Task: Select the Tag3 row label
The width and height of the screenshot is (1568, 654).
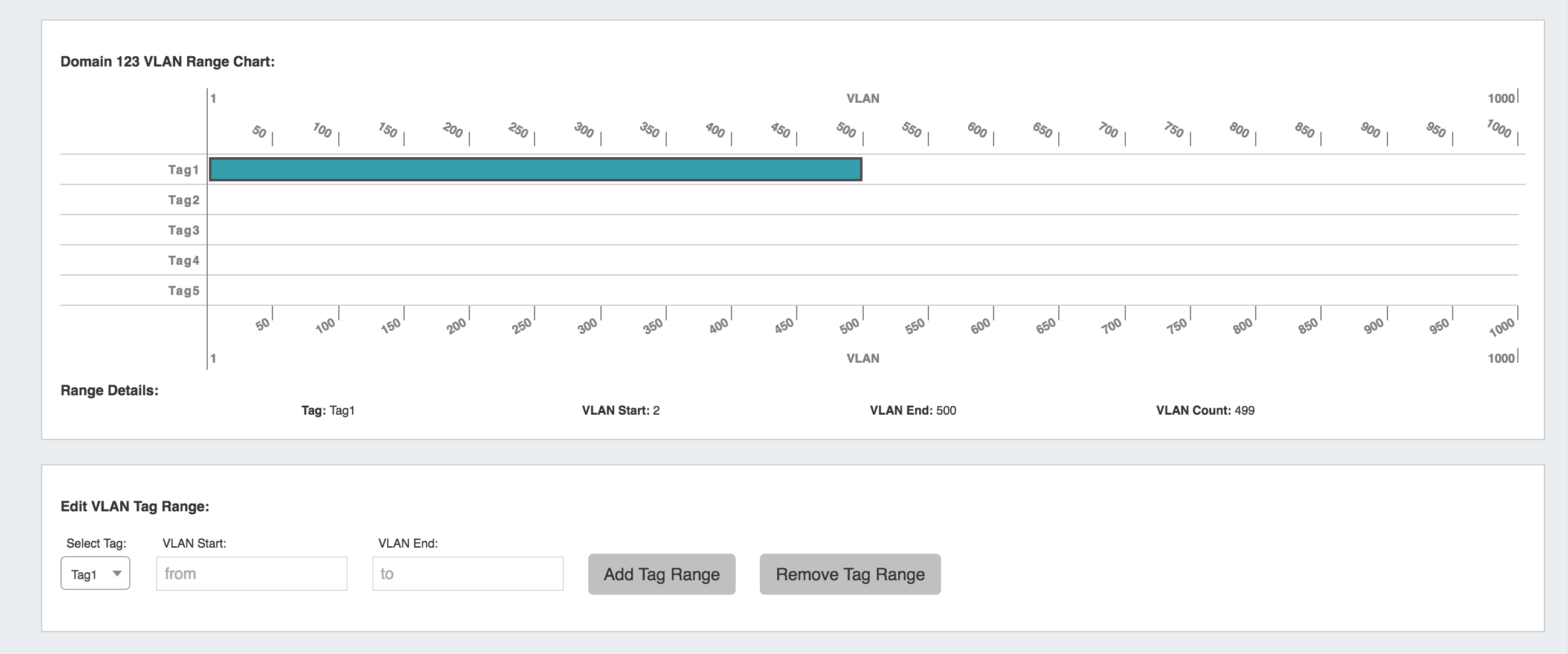Action: point(183,230)
